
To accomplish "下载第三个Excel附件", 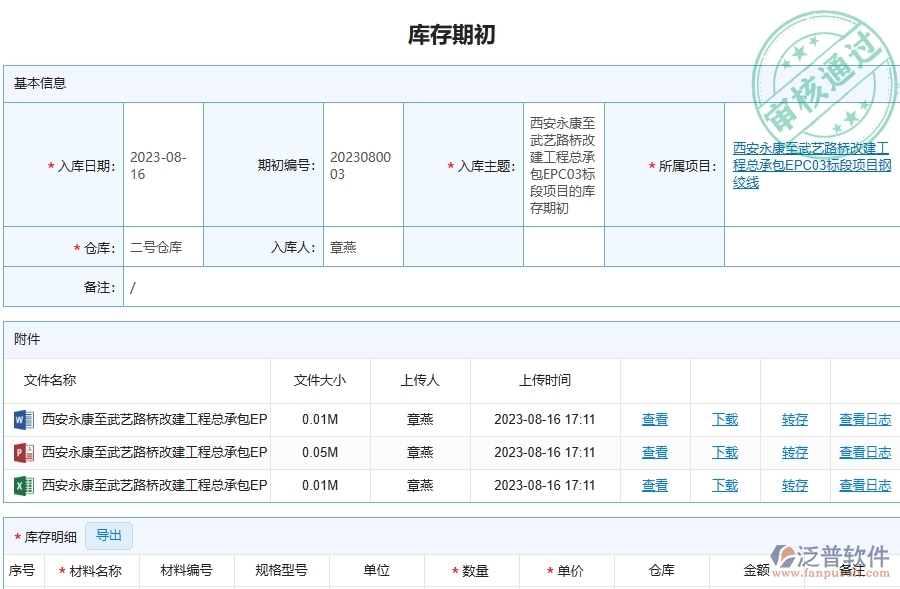I will (724, 485).
